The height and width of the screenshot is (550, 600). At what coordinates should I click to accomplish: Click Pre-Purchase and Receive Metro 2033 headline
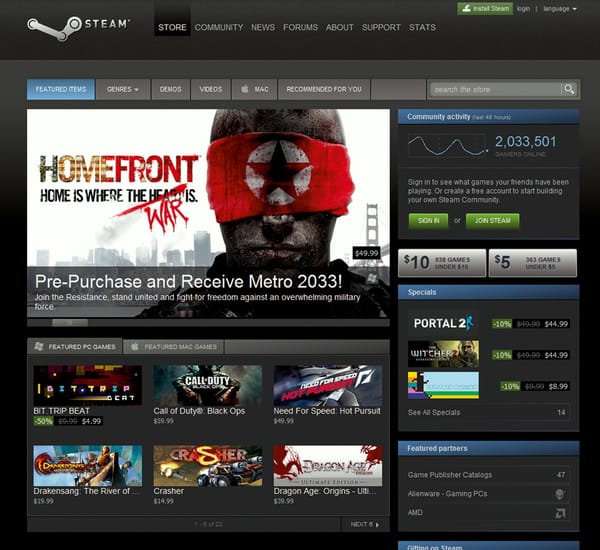(x=188, y=282)
